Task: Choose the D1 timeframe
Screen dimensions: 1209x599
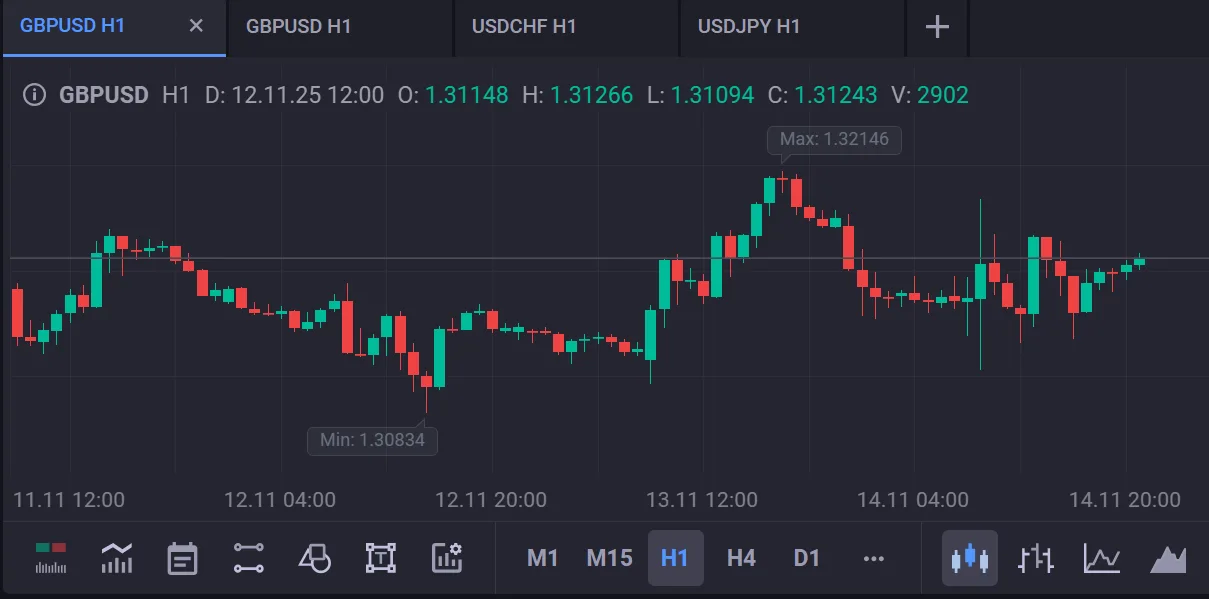Action: 806,558
